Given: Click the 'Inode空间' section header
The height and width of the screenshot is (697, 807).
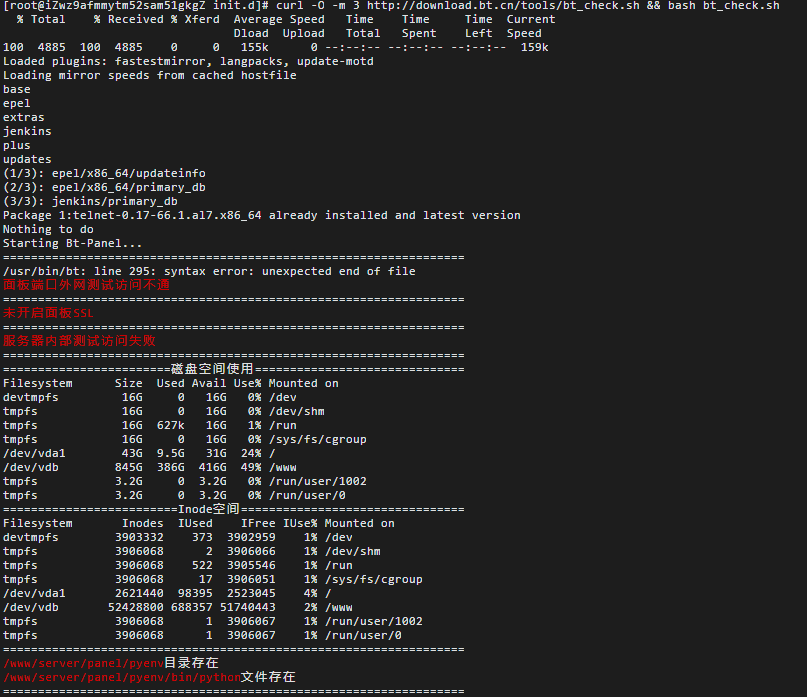Looking at the screenshot, I should tap(209, 509).
